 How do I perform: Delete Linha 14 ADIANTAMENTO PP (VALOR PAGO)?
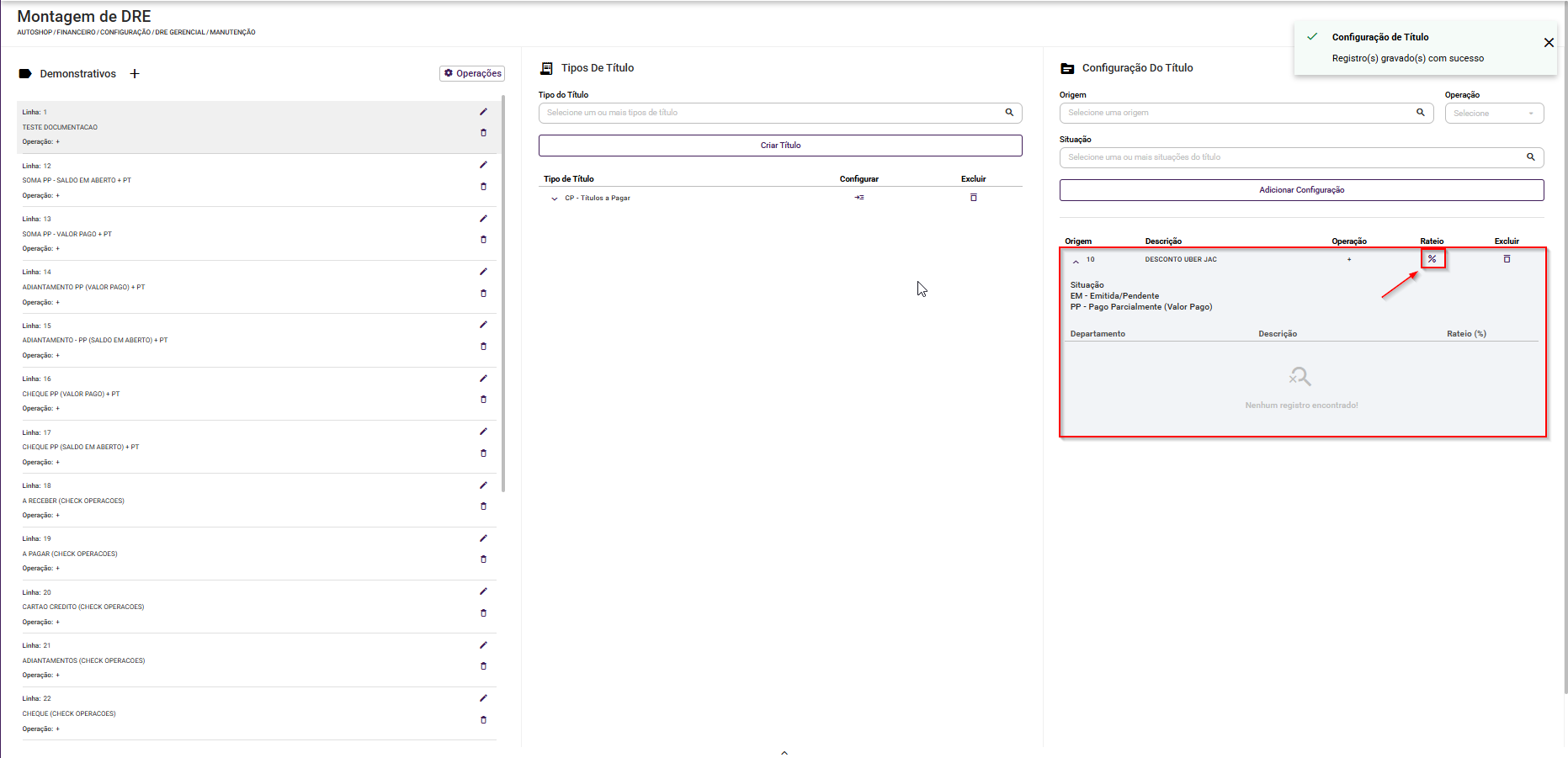pyautogui.click(x=483, y=294)
